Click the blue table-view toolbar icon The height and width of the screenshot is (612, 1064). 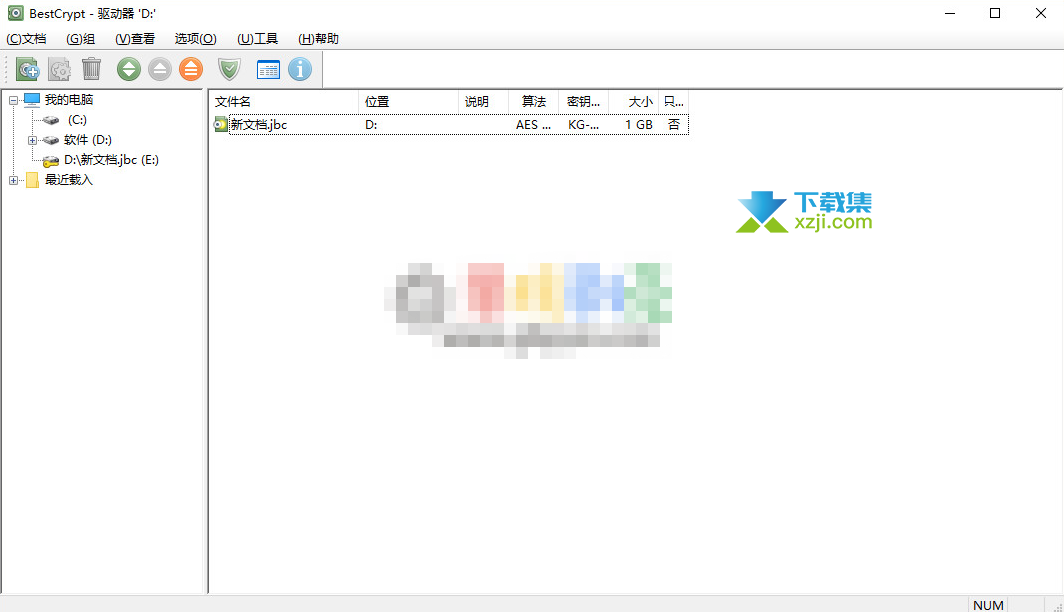pyautogui.click(x=268, y=69)
